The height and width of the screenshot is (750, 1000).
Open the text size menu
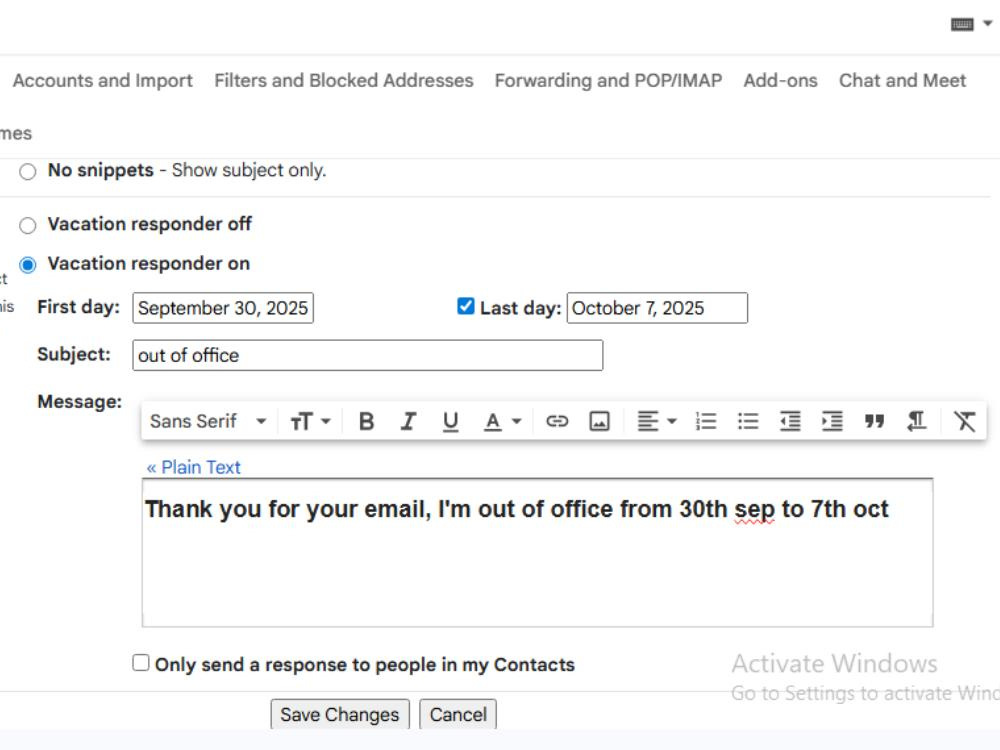pos(310,422)
